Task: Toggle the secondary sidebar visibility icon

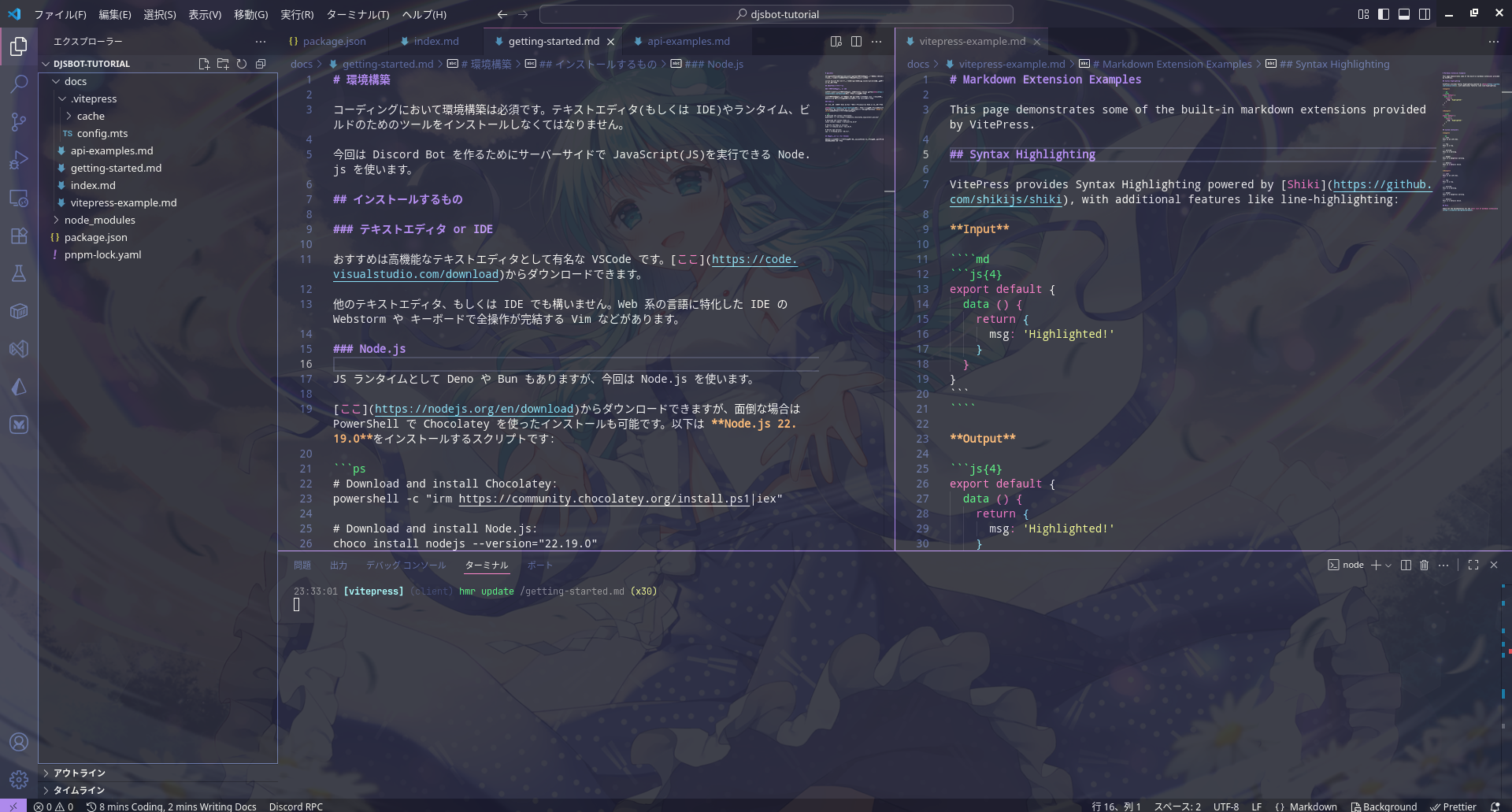Action: 1424,13
